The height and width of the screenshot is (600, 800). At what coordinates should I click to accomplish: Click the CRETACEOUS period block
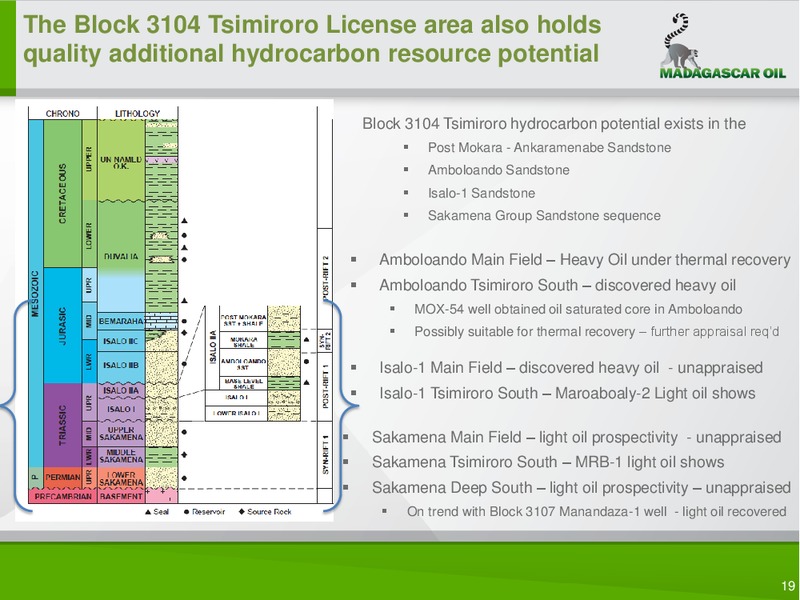(62, 193)
